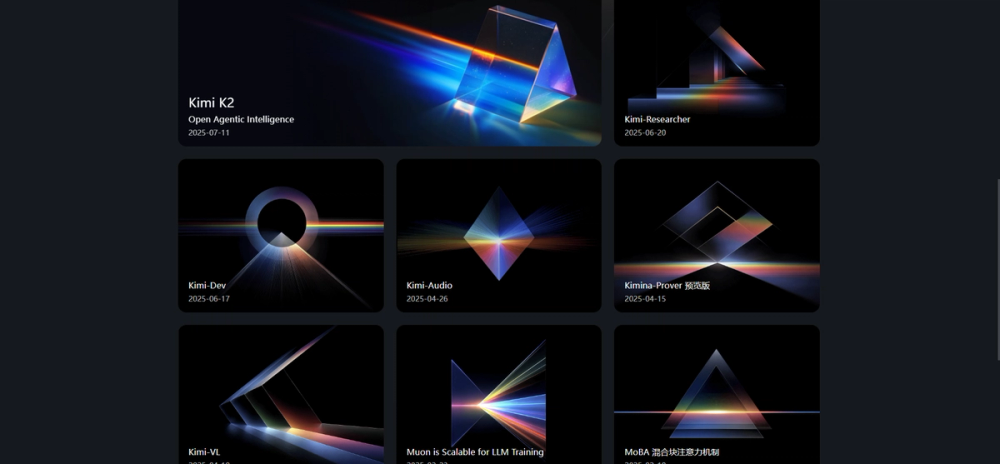The width and height of the screenshot is (1000, 464).
Task: Click the 2025-06-17 date on Kimi-Dev
Action: pyautogui.click(x=209, y=299)
